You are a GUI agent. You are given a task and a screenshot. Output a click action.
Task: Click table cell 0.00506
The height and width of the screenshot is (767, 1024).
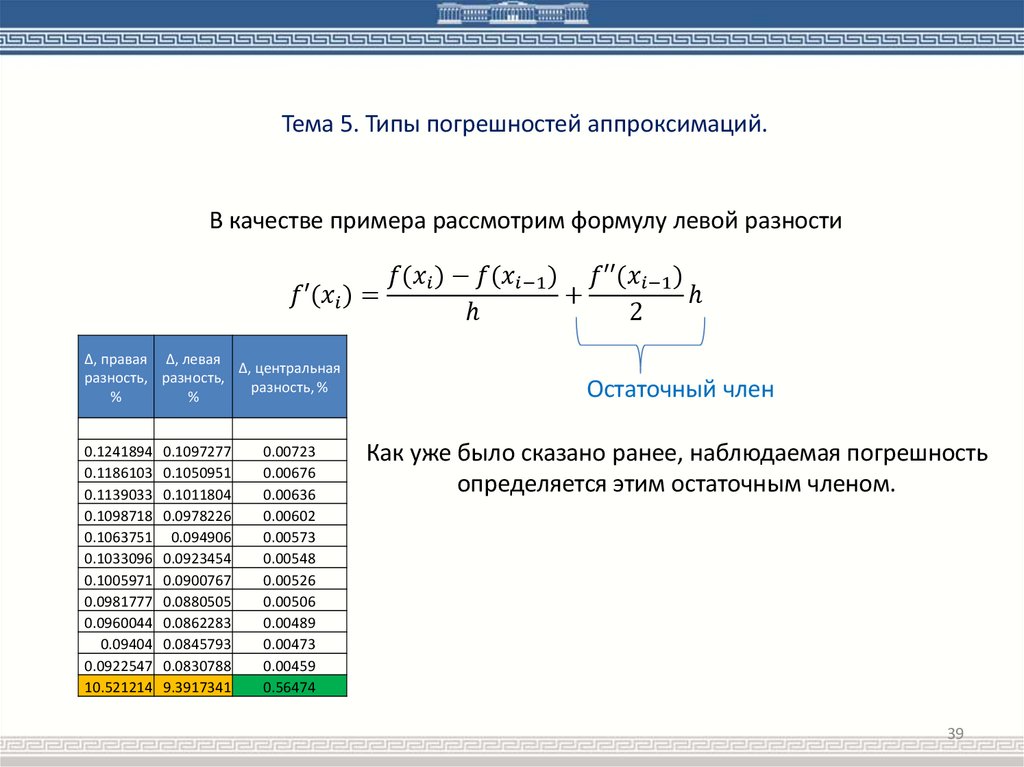tap(289, 601)
